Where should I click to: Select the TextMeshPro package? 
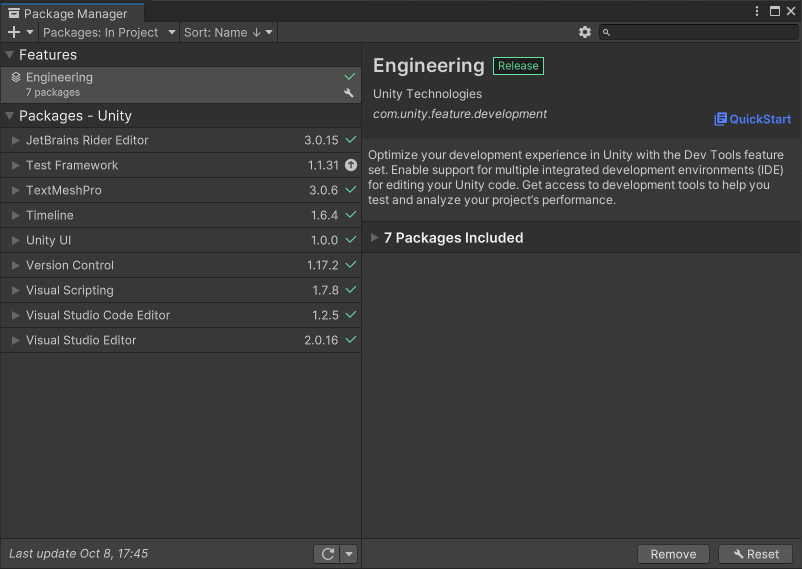pyautogui.click(x=181, y=190)
